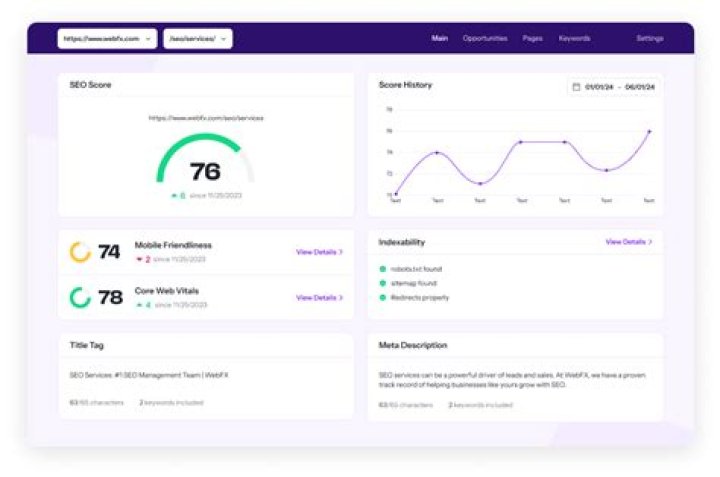This screenshot has width=720, height=477.
Task: Click the SEO score gauge showing 76
Action: point(204,163)
